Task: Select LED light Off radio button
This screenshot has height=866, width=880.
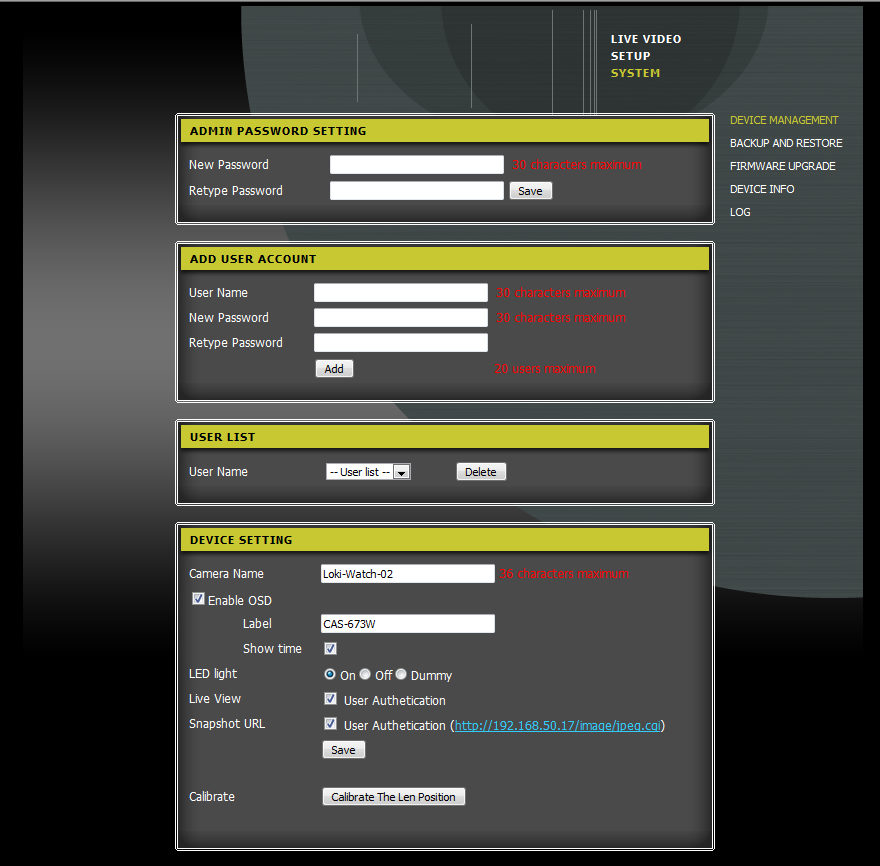Action: [x=365, y=675]
